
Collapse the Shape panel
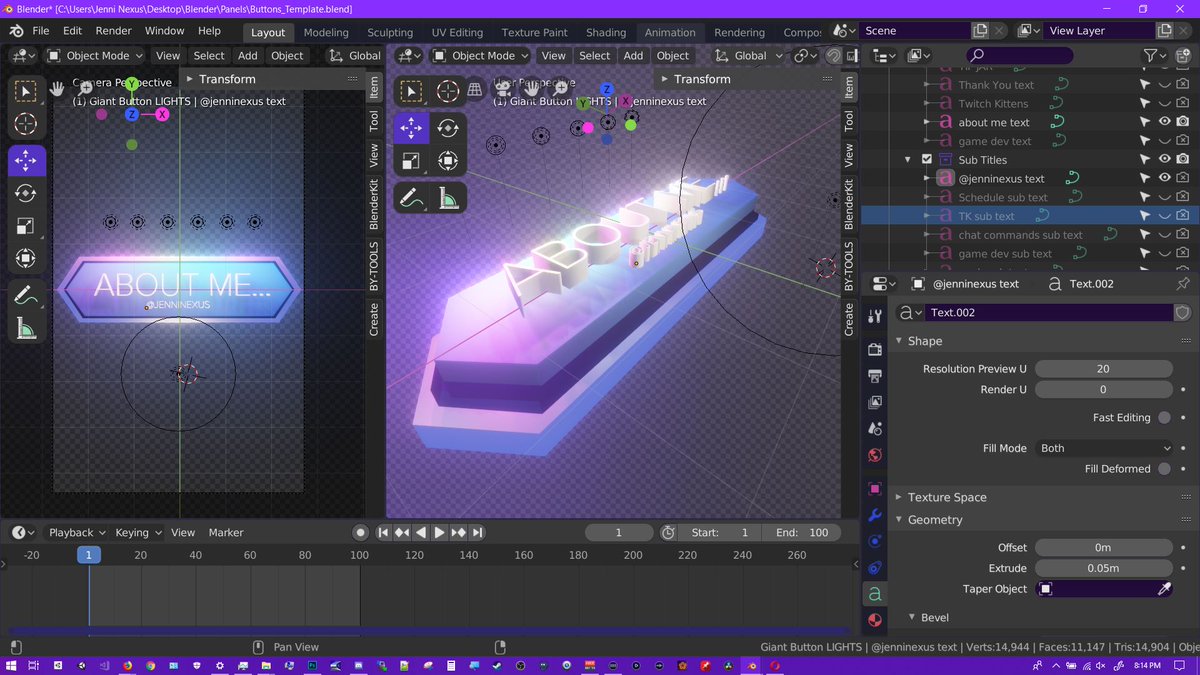pyautogui.click(x=899, y=341)
